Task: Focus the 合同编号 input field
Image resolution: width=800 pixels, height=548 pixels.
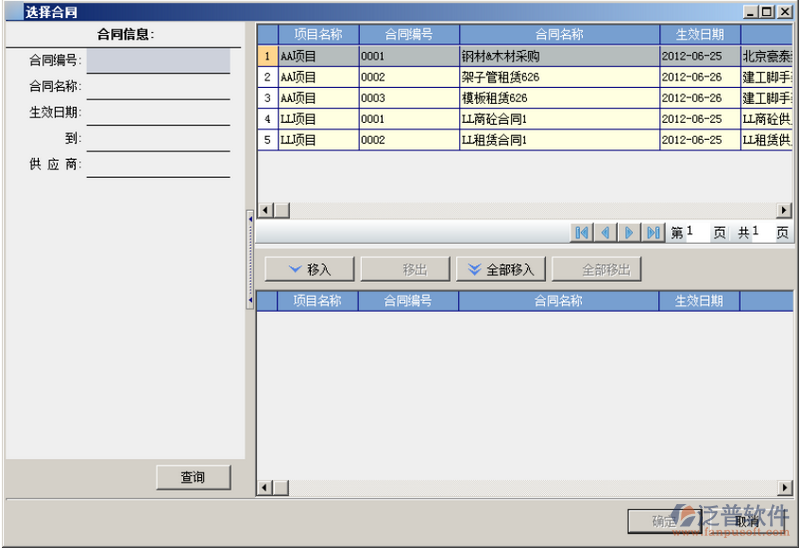Action: coord(158,61)
